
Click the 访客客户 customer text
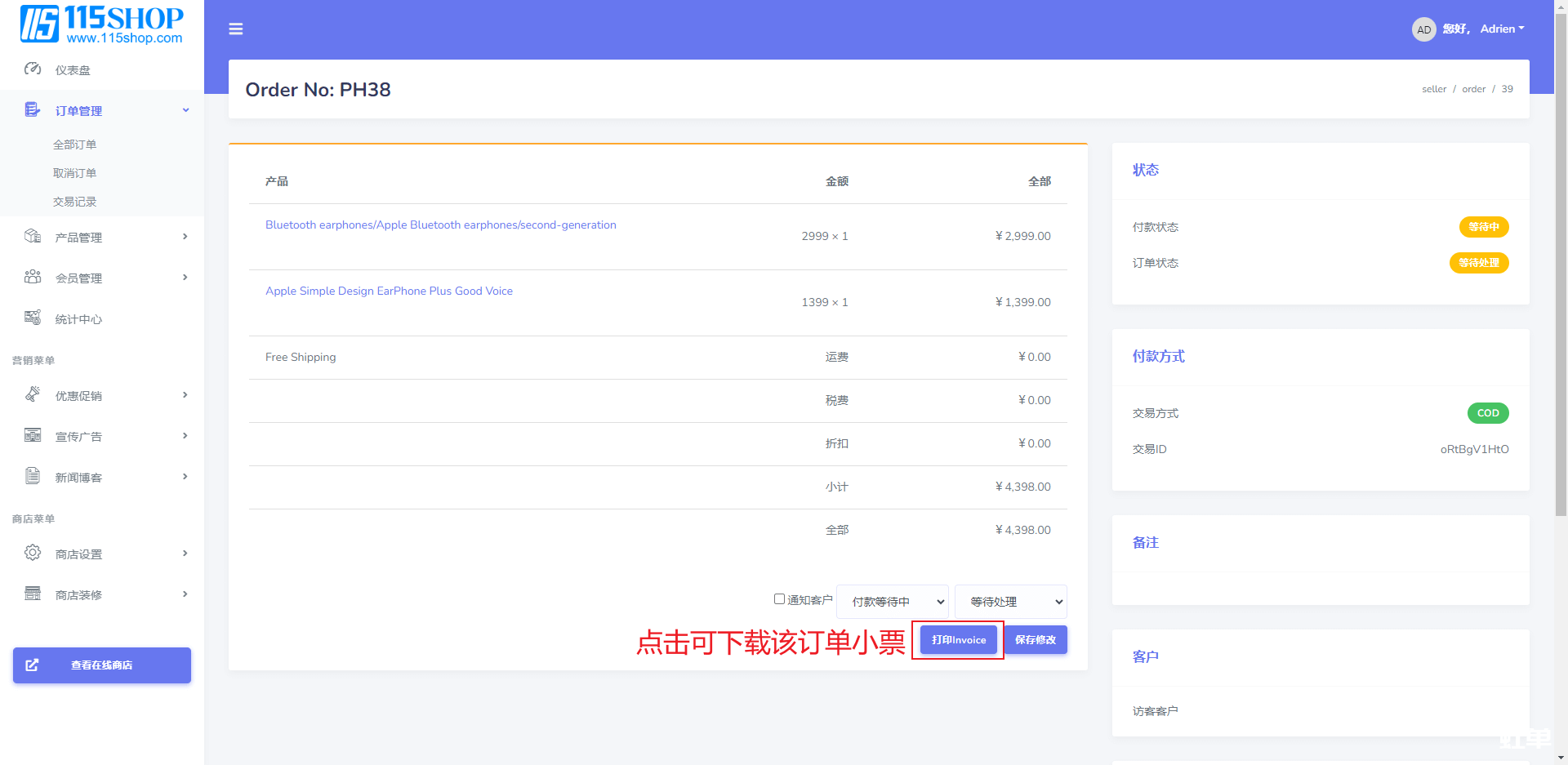coord(1155,711)
